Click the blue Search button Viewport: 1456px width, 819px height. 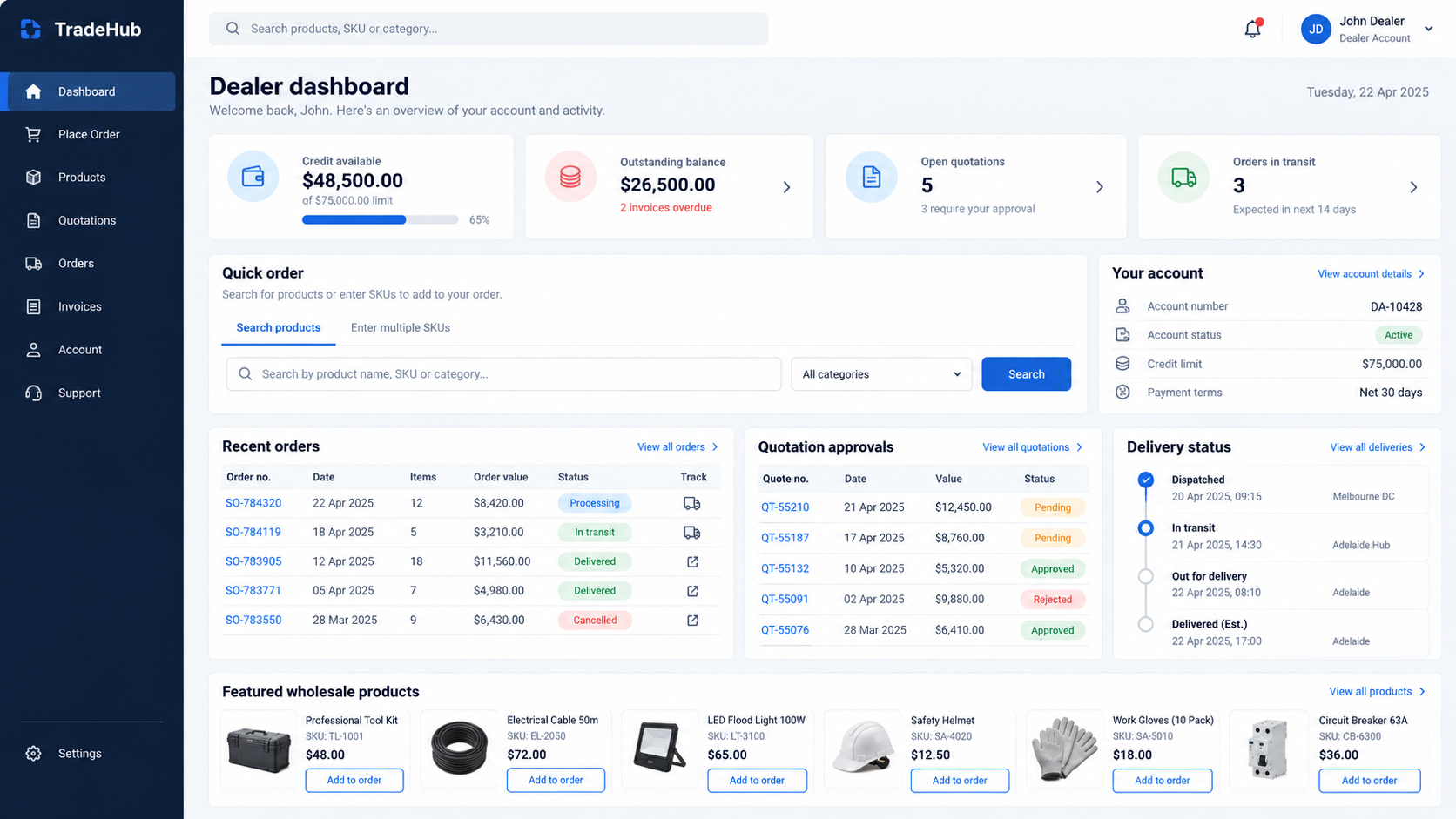[1026, 374]
